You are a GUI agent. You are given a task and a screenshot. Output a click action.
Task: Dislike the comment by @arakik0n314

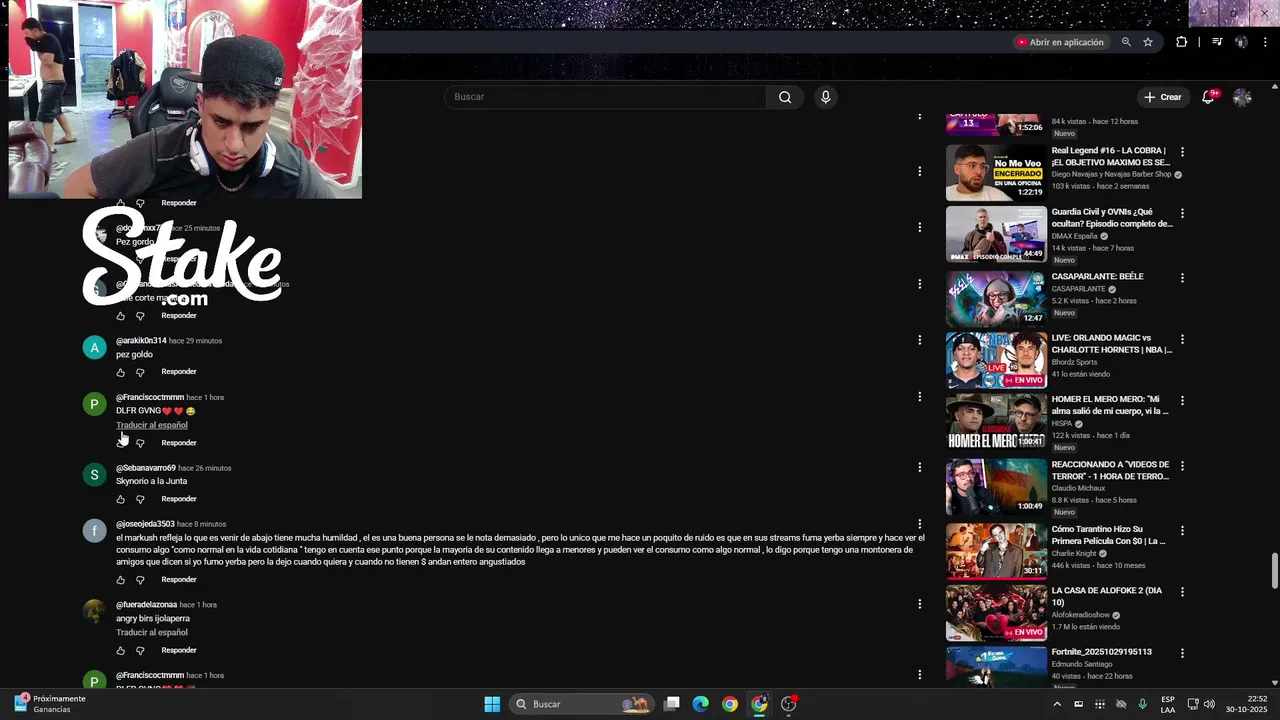pyautogui.click(x=140, y=372)
